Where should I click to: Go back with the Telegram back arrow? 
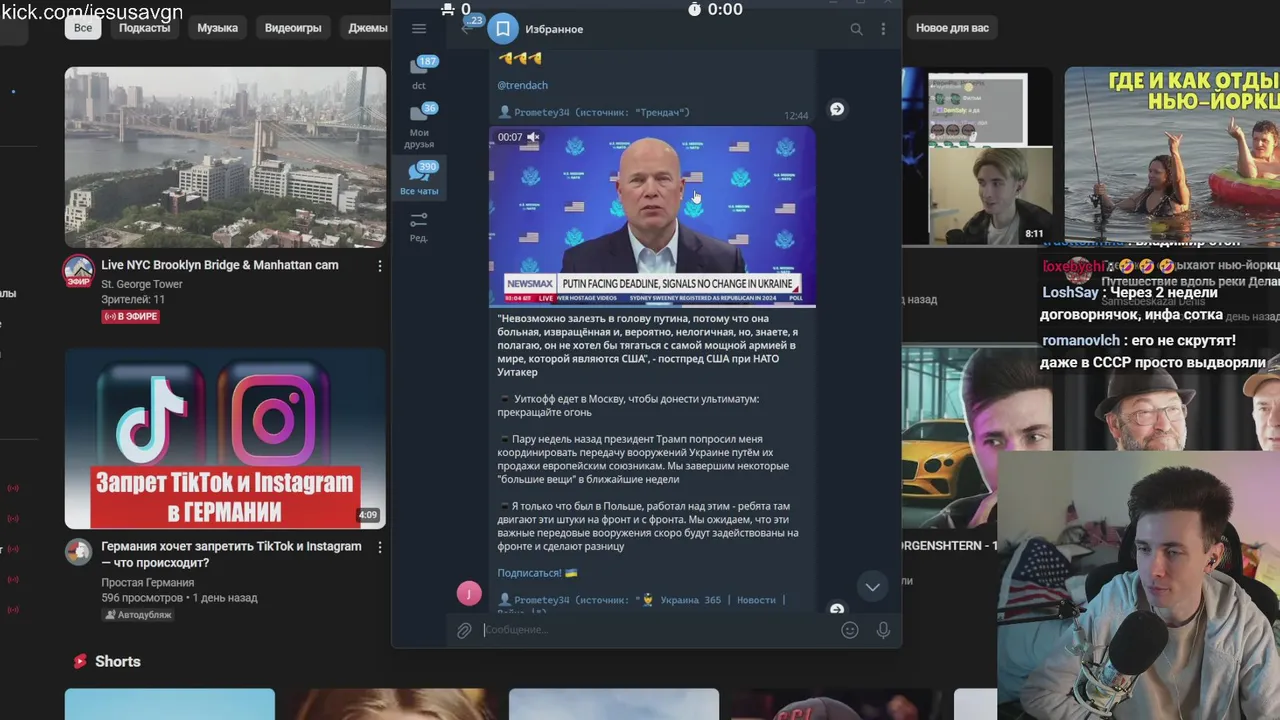[467, 28]
